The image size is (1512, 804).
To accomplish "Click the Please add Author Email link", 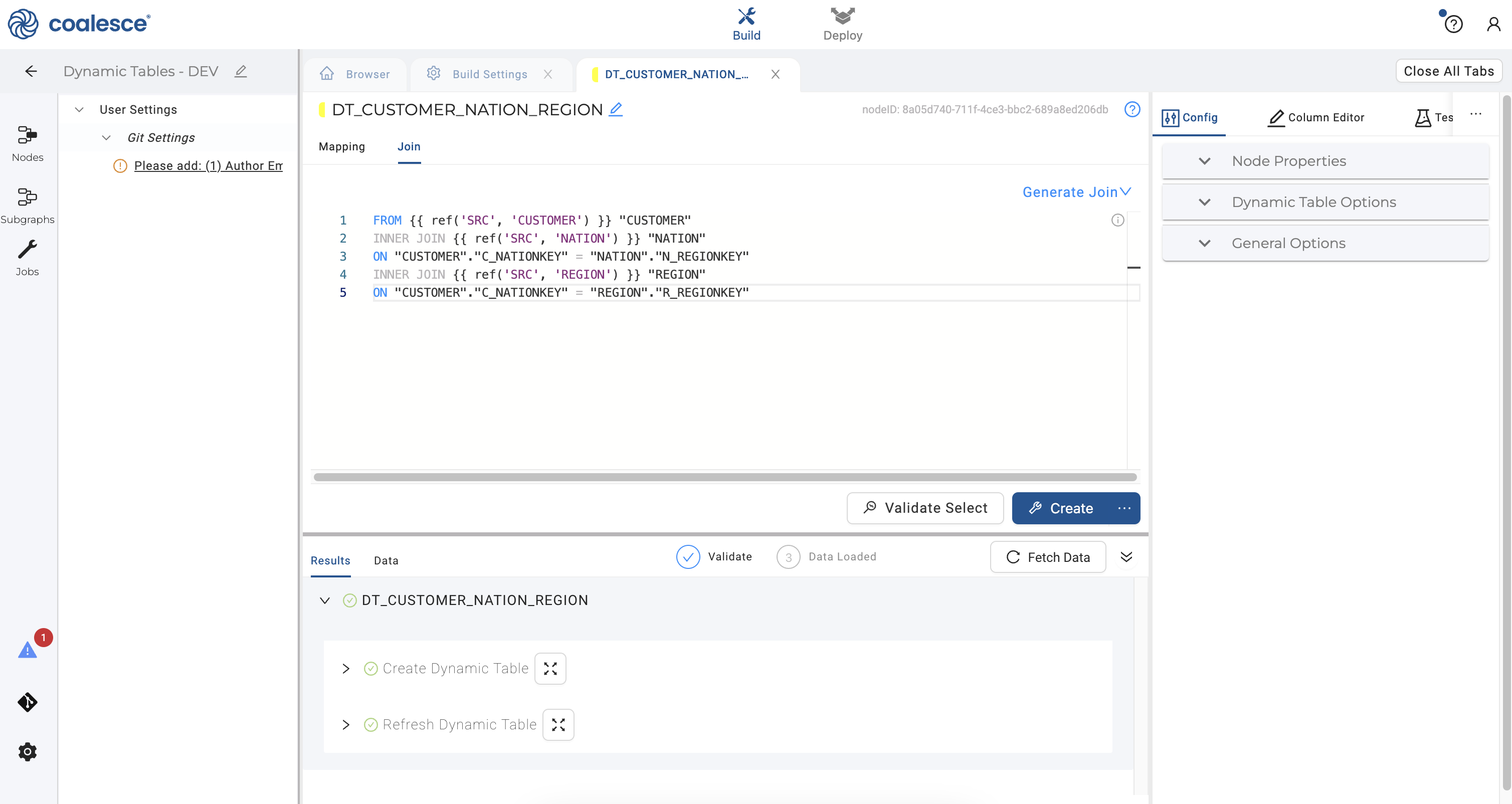I will (x=208, y=166).
